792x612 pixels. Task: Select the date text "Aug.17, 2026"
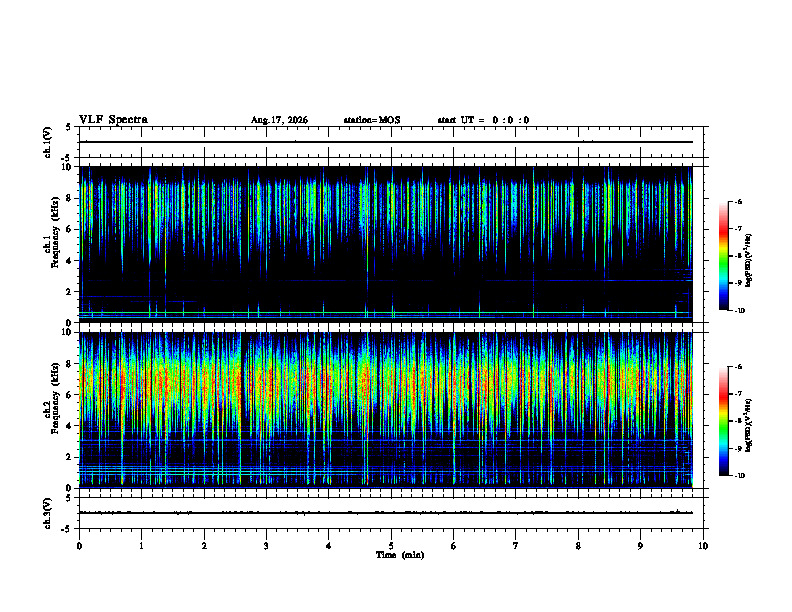pyautogui.click(x=279, y=120)
